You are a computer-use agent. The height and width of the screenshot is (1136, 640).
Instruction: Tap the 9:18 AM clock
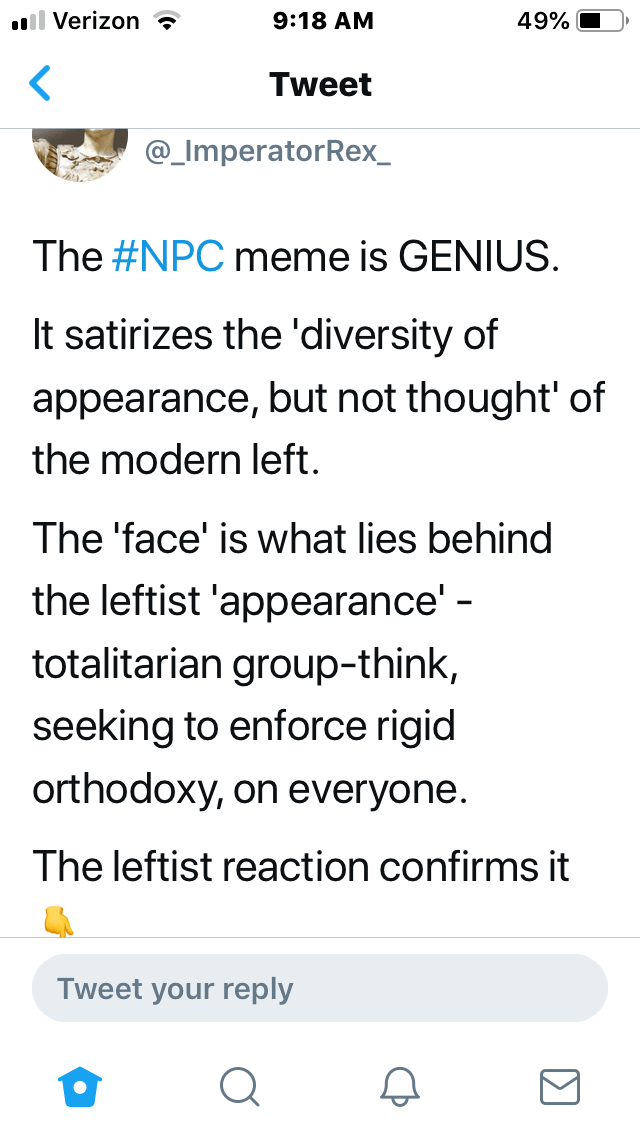point(322,21)
